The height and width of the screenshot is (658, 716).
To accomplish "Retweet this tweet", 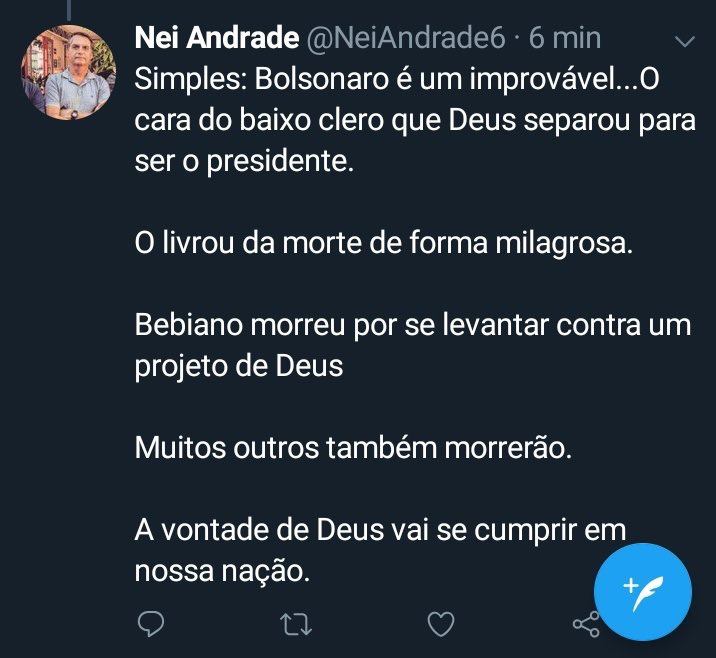I will tap(296, 625).
